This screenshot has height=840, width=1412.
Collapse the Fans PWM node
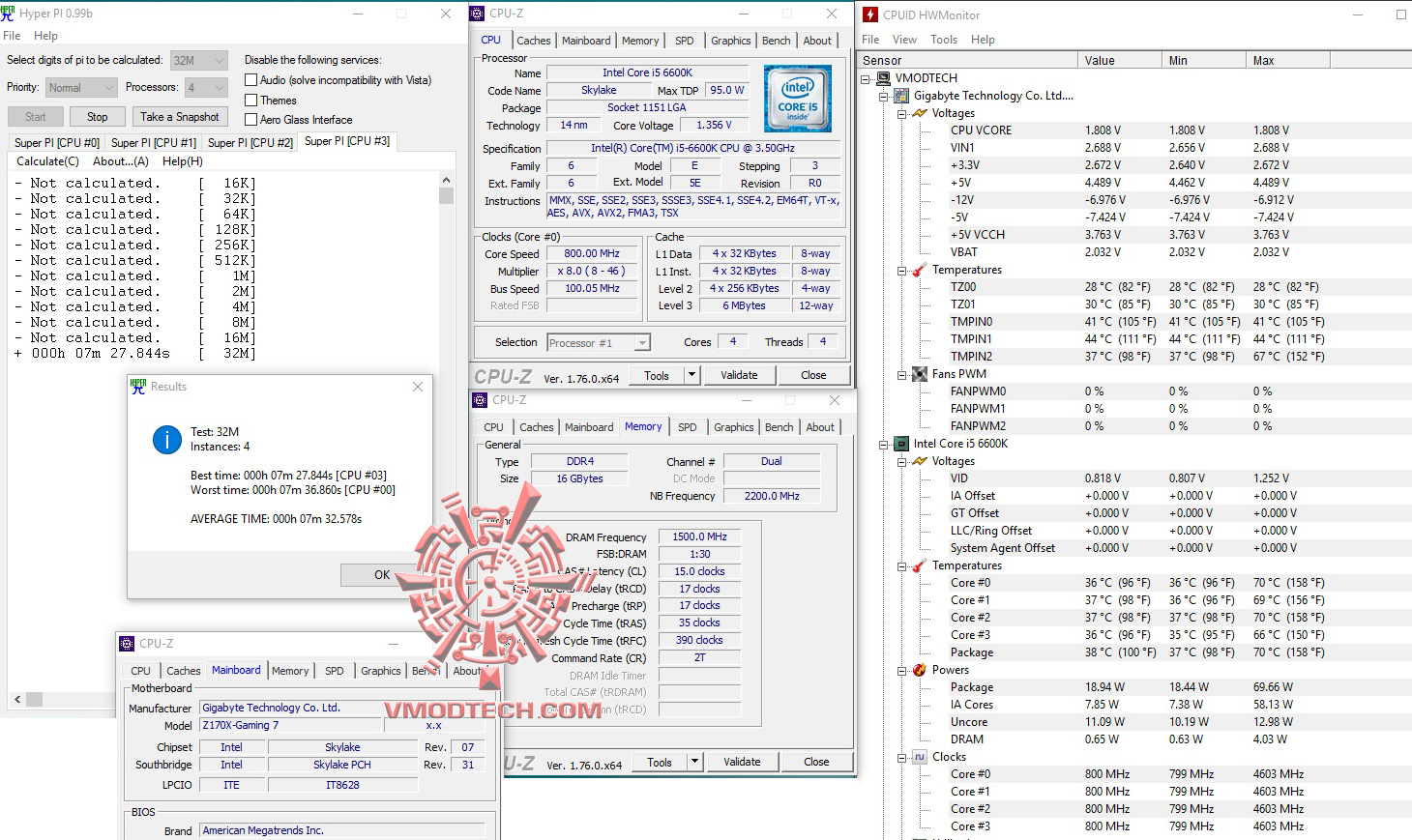pos(902,374)
